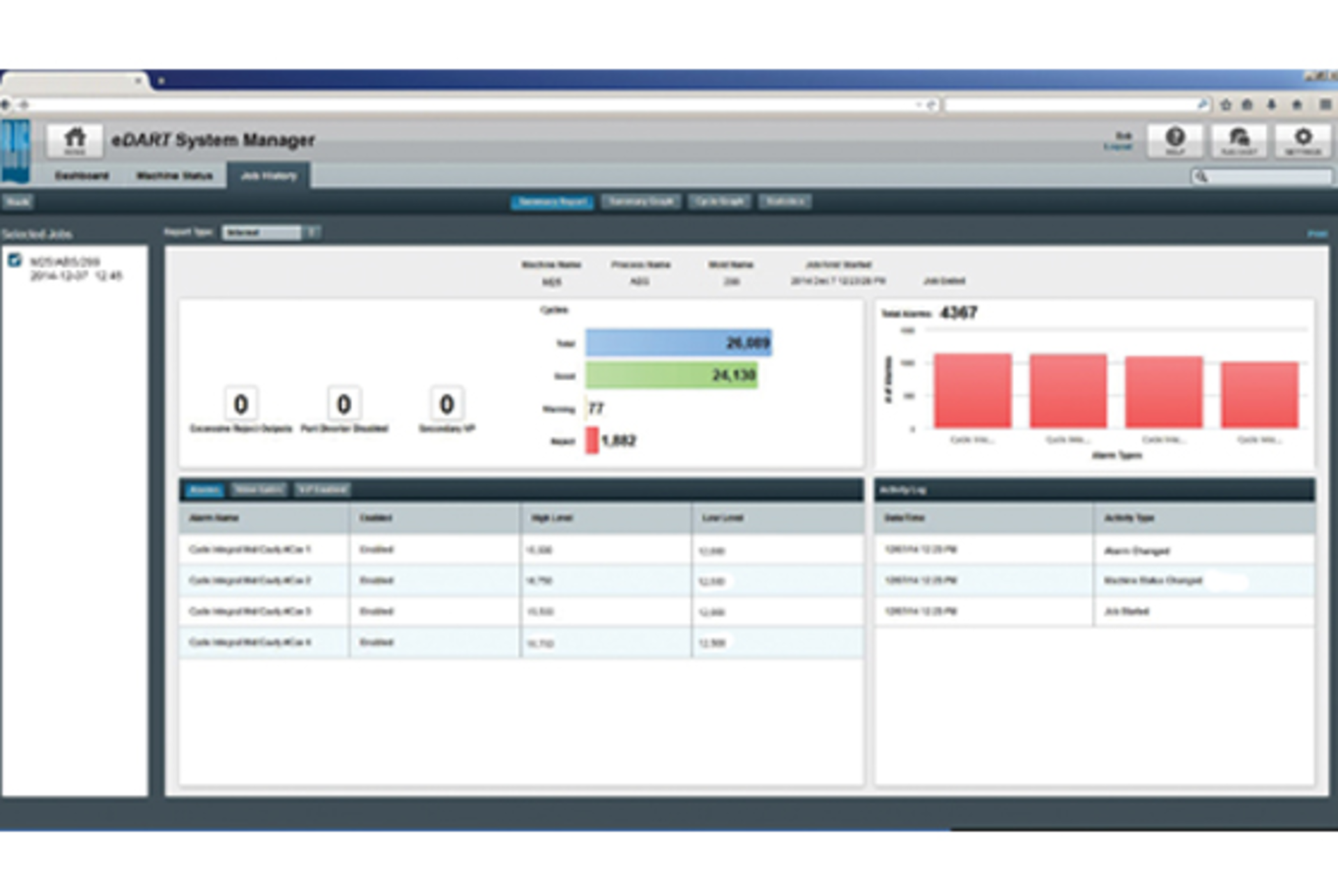
Task: Click the green Good cycles bar
Action: click(671, 376)
